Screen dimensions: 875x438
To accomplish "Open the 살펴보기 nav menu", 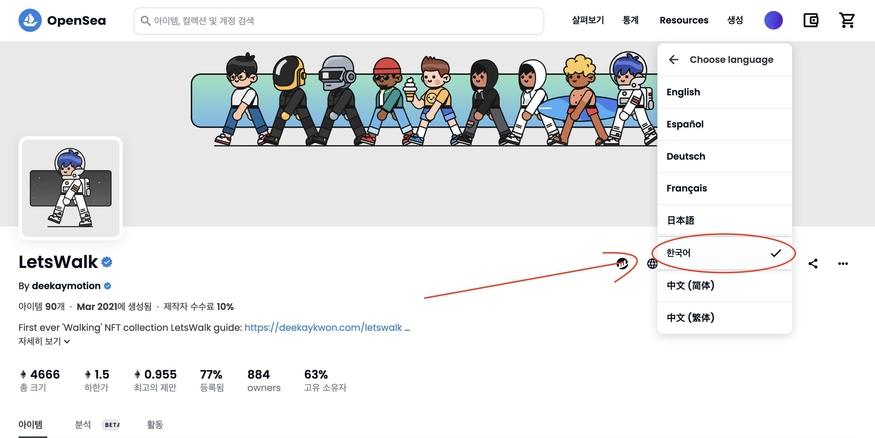I will 588,20.
